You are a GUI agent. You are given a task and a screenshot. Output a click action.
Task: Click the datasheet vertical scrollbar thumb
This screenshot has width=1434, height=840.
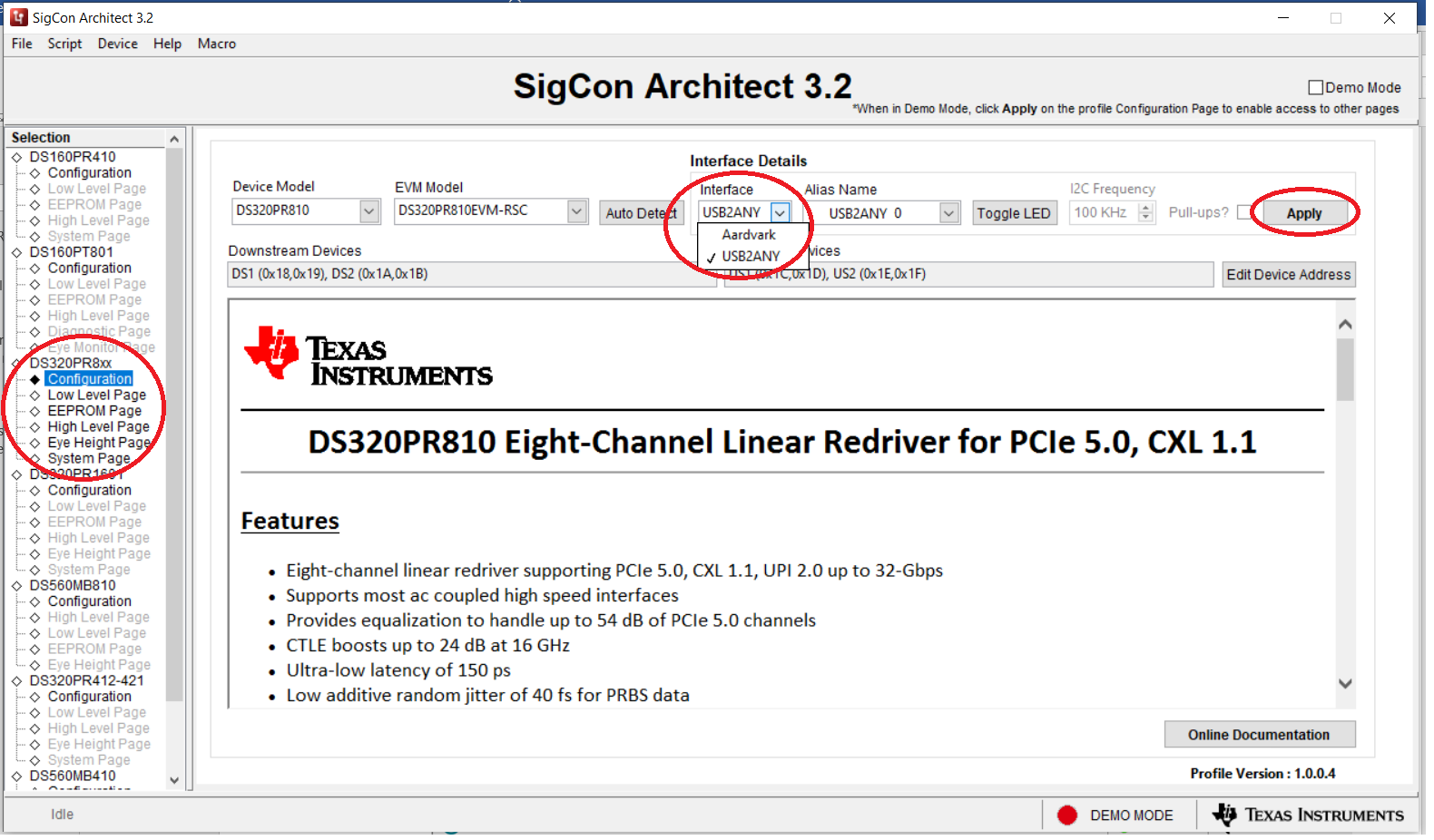pyautogui.click(x=1345, y=369)
